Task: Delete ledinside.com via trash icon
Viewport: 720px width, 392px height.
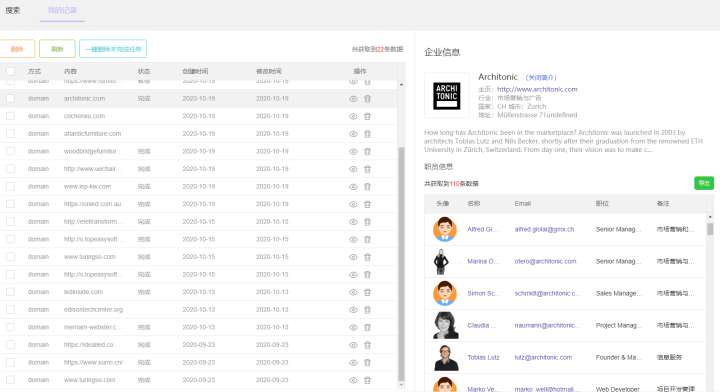Action: [x=367, y=292]
